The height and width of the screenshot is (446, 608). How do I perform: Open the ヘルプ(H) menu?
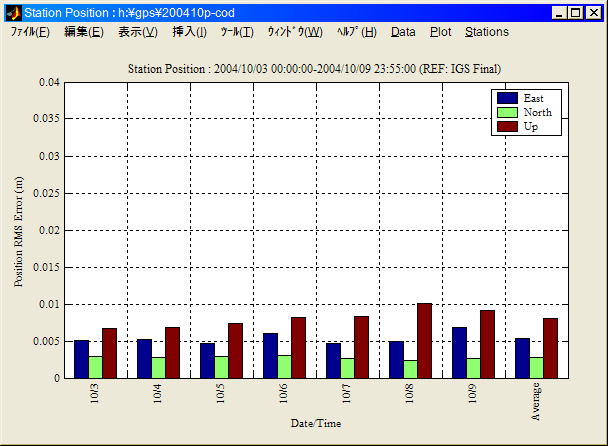point(357,32)
